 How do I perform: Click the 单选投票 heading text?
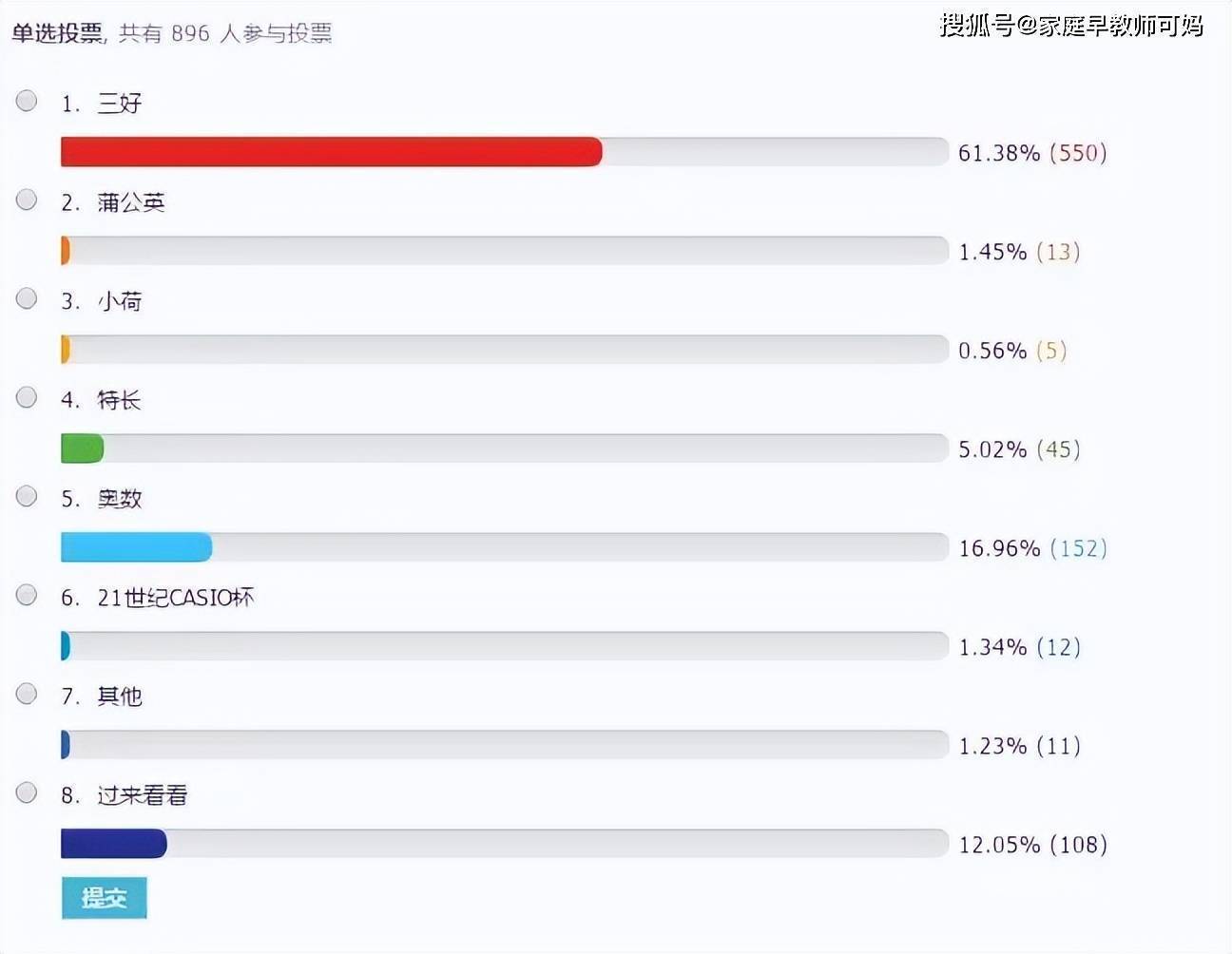57,33
